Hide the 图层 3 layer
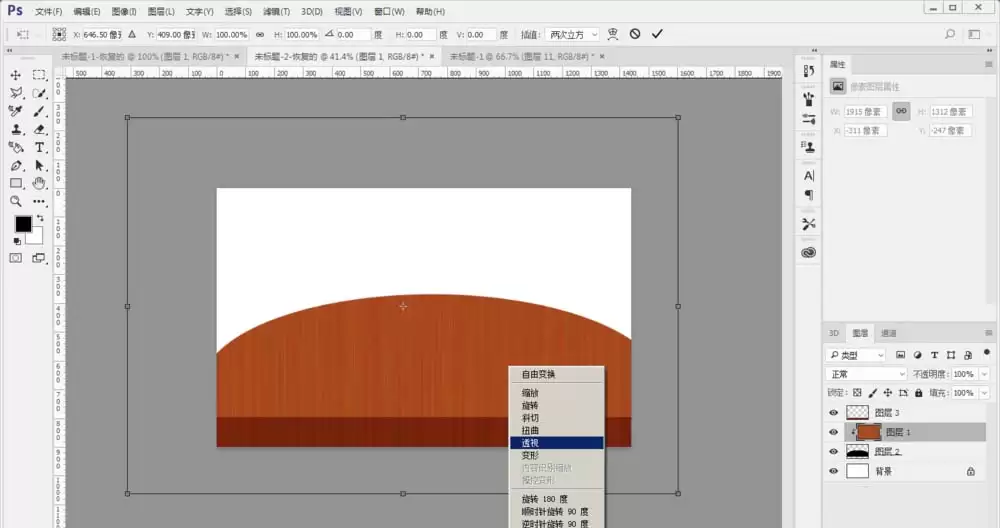The height and width of the screenshot is (528, 1000). pyautogui.click(x=833, y=413)
